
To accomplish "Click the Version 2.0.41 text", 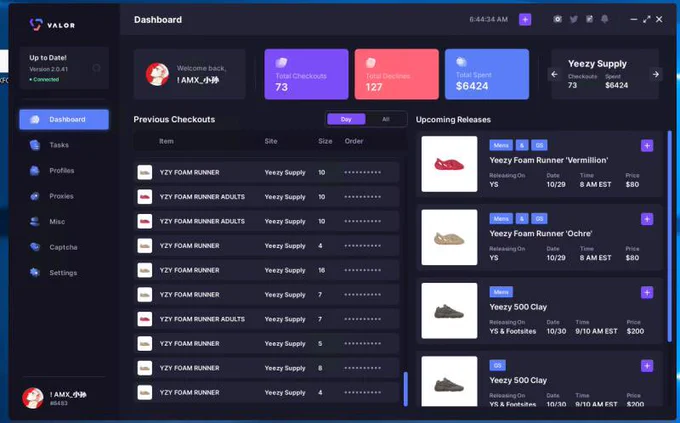I will click(49, 69).
